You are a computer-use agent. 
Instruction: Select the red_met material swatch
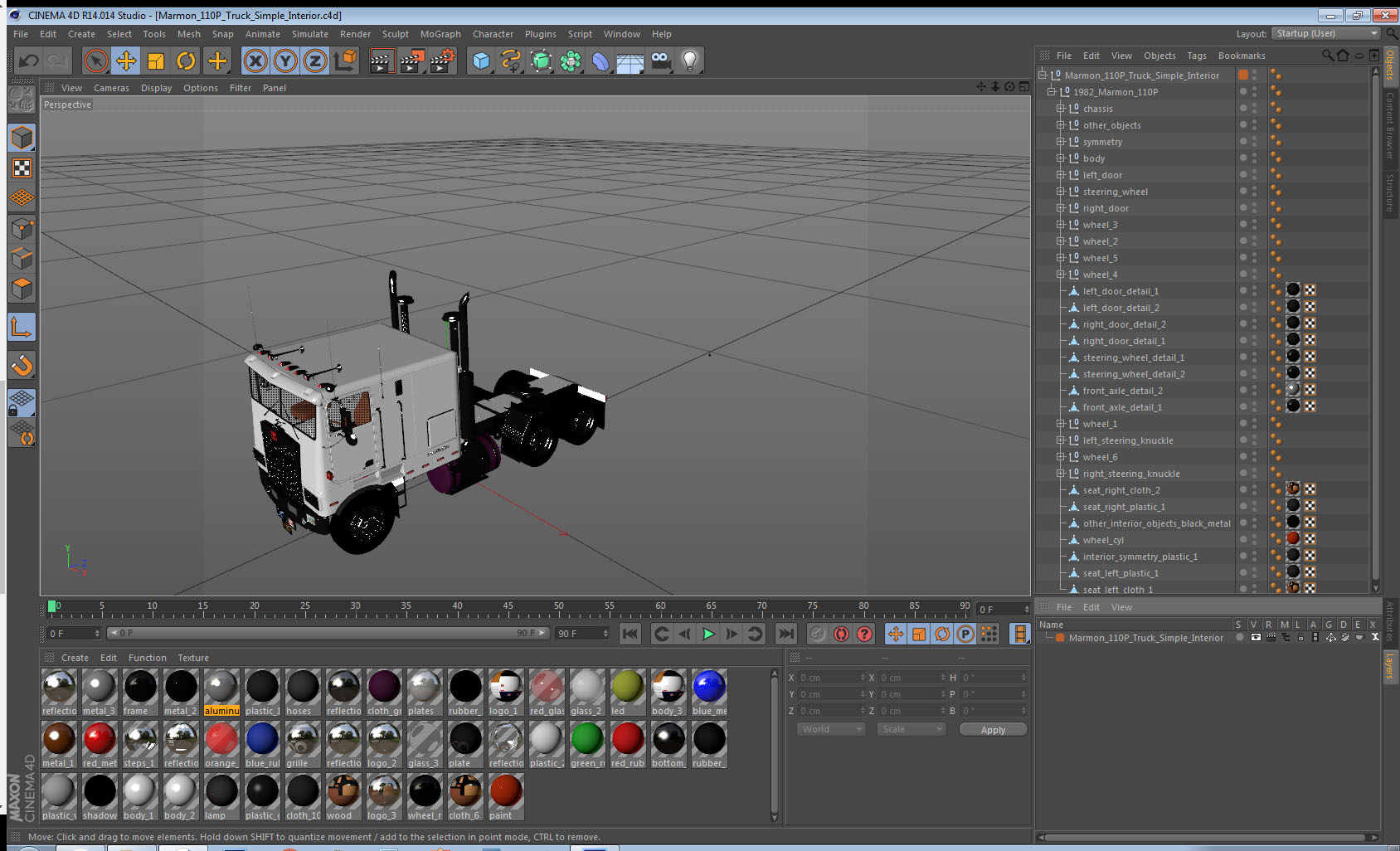click(x=100, y=745)
